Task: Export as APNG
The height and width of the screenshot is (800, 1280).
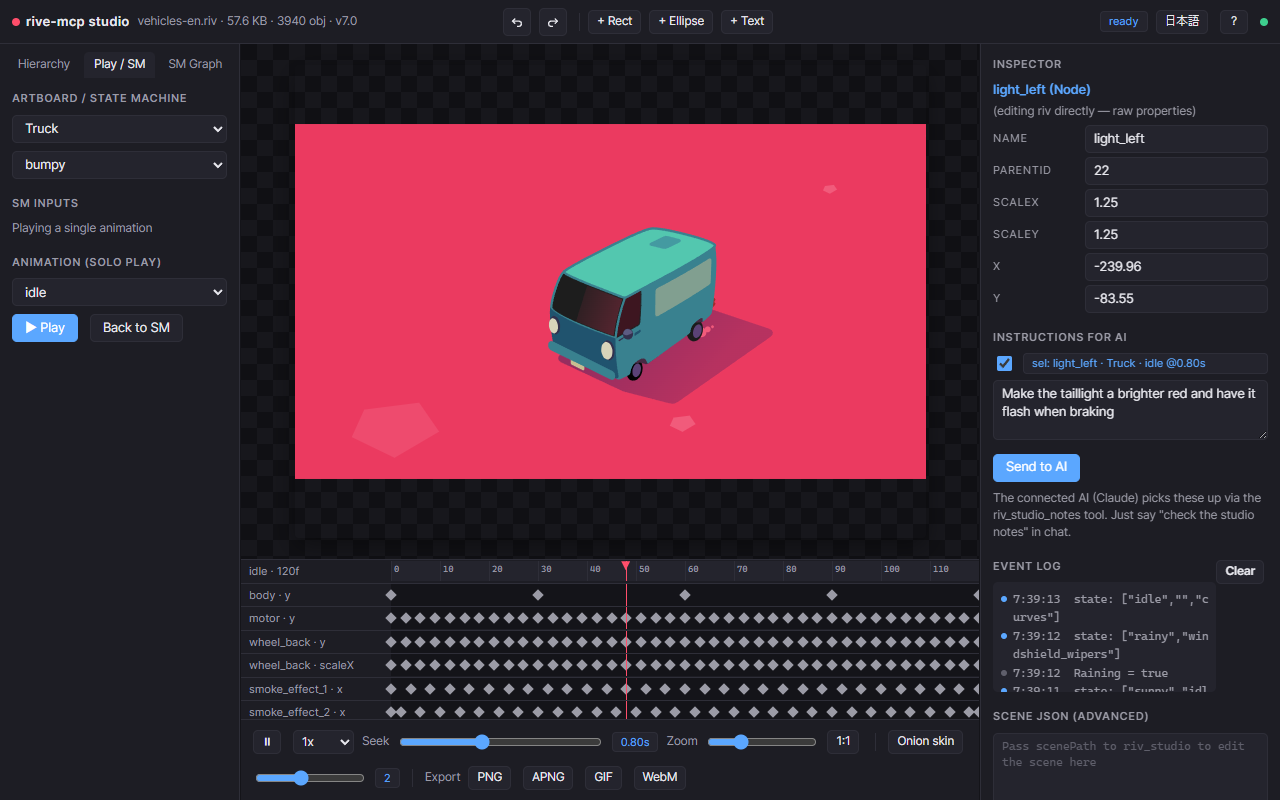Action: [548, 777]
